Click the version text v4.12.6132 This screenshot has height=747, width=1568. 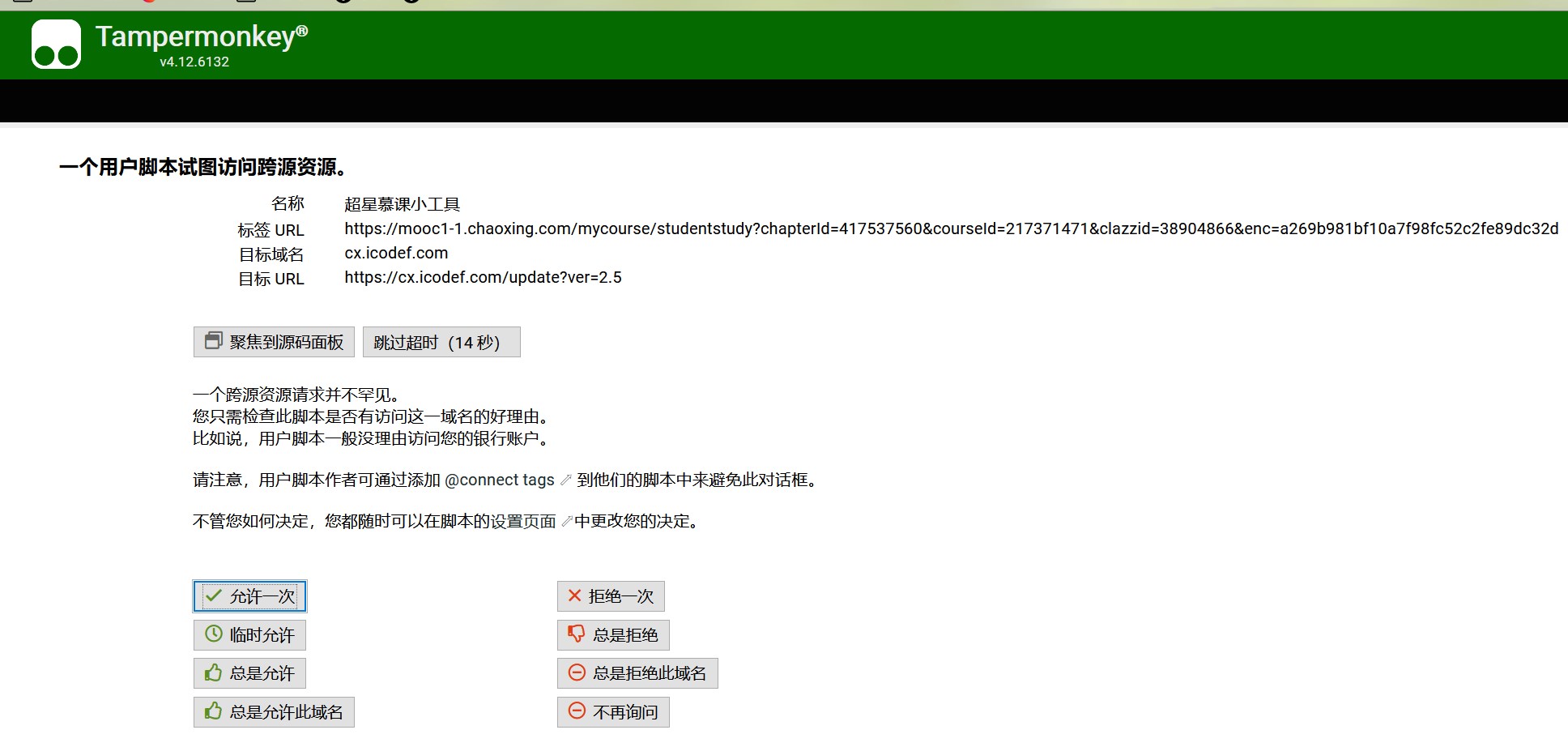point(194,62)
